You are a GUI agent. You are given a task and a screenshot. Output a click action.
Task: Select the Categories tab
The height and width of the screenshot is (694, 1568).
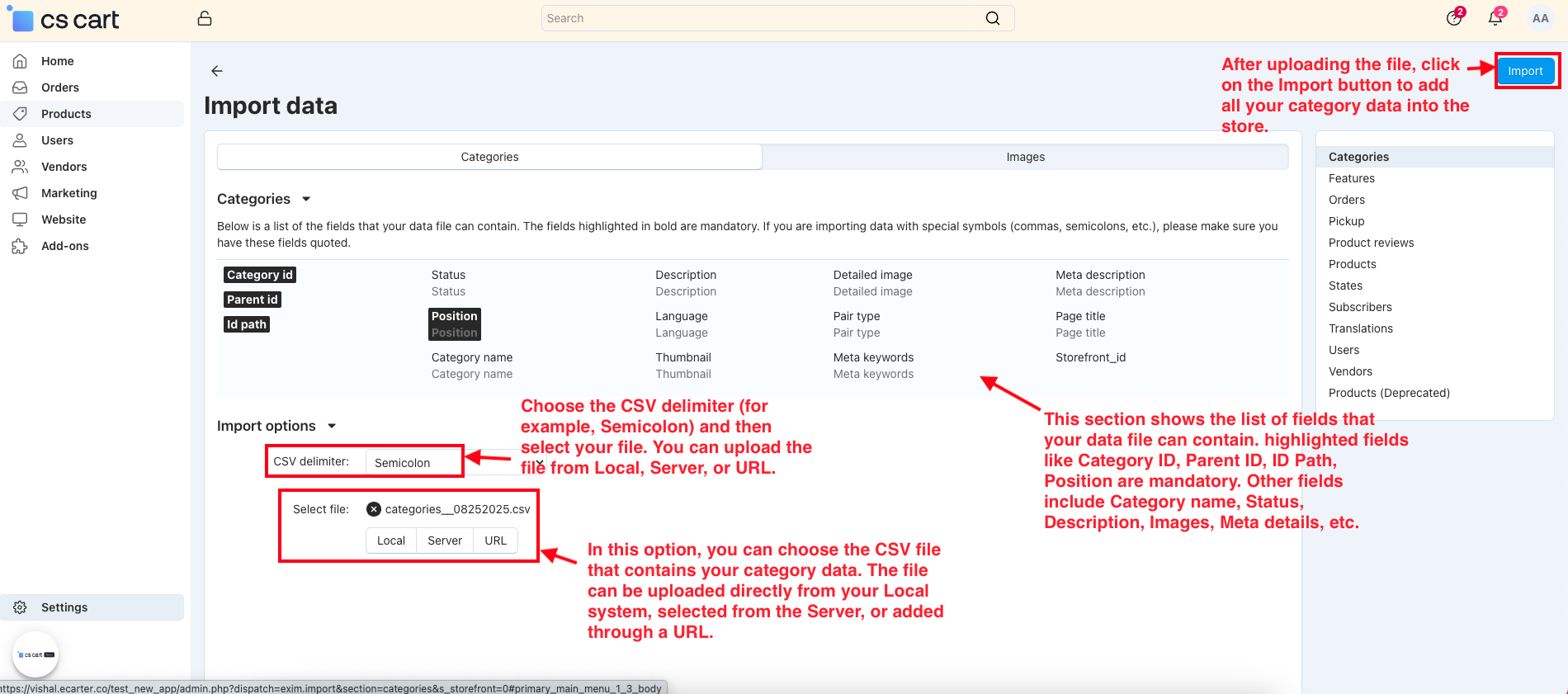point(489,157)
